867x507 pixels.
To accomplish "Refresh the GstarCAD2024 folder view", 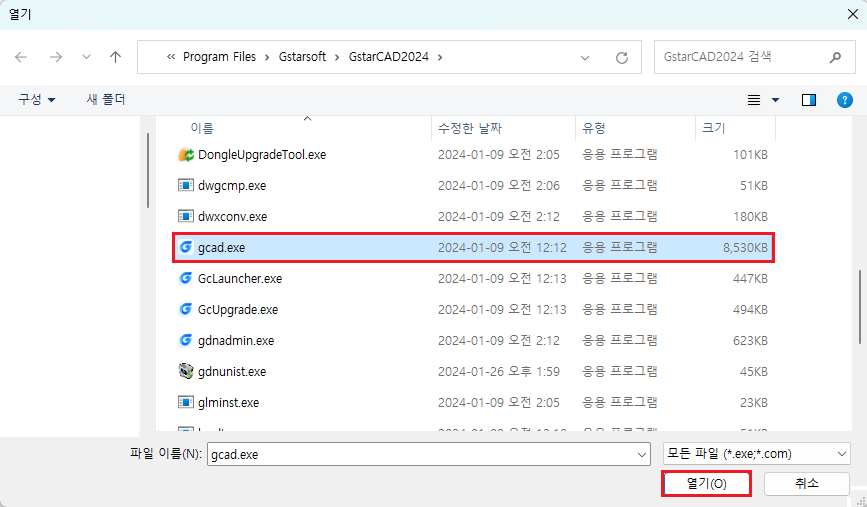I will point(622,58).
